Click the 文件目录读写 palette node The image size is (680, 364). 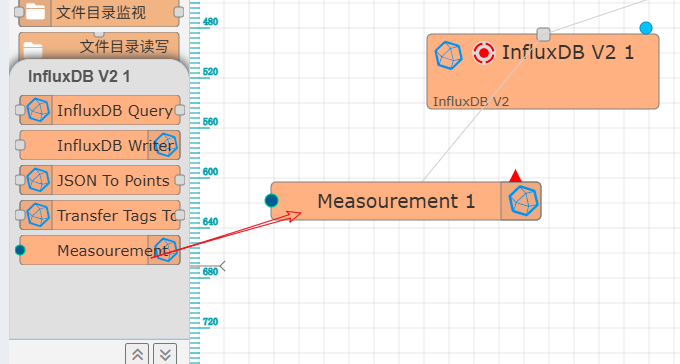tap(99, 46)
